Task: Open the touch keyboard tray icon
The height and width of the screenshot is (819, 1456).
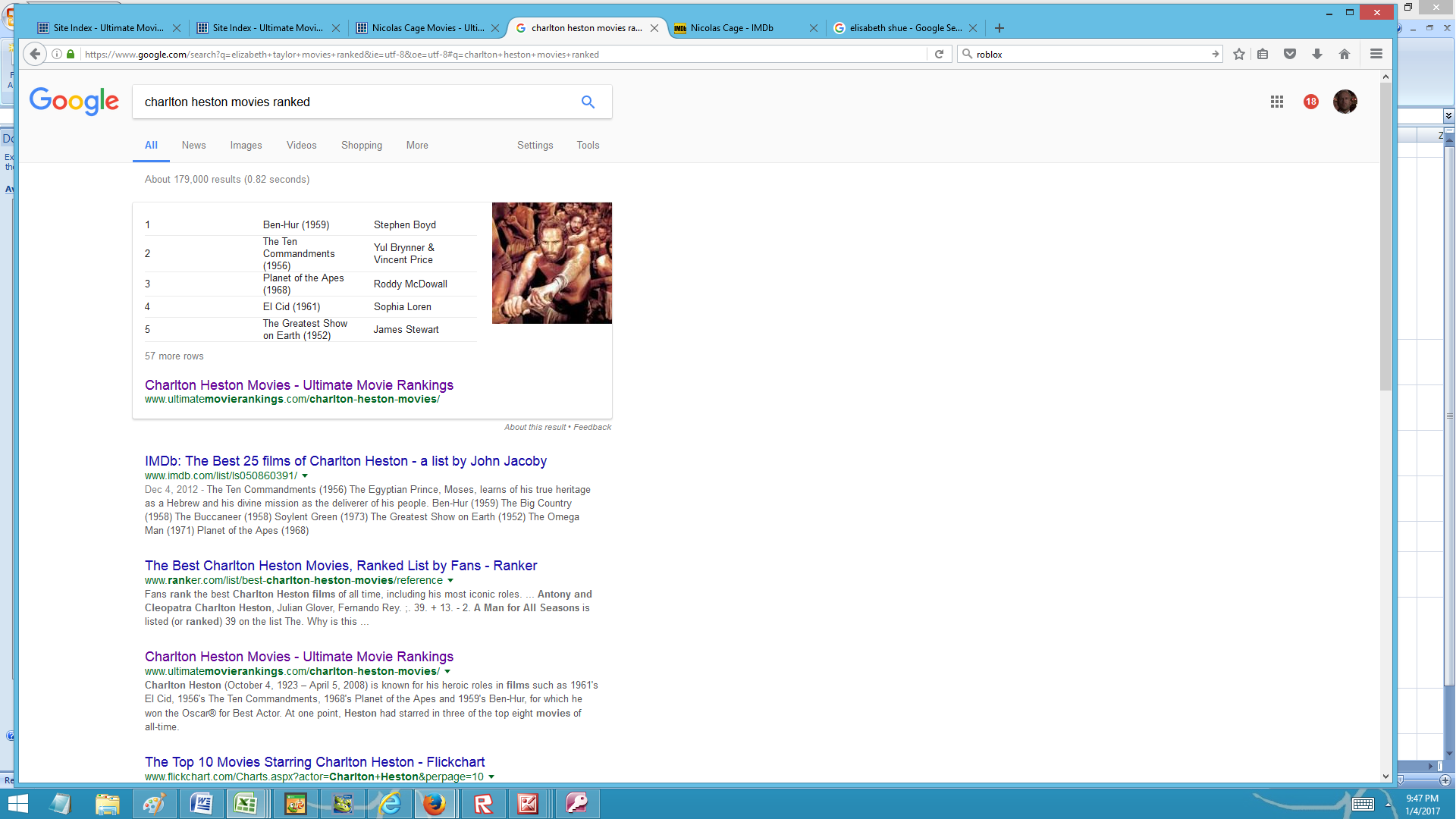Action: [x=1363, y=805]
